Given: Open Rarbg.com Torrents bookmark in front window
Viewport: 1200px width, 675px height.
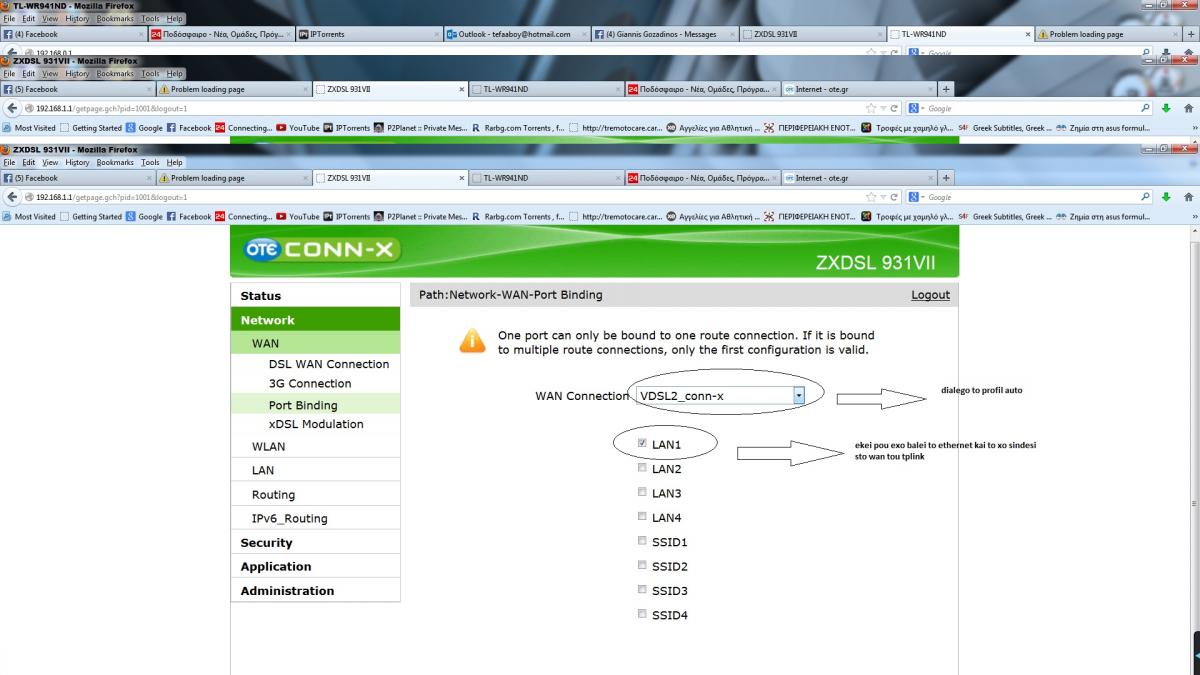Looking at the screenshot, I should (518, 216).
